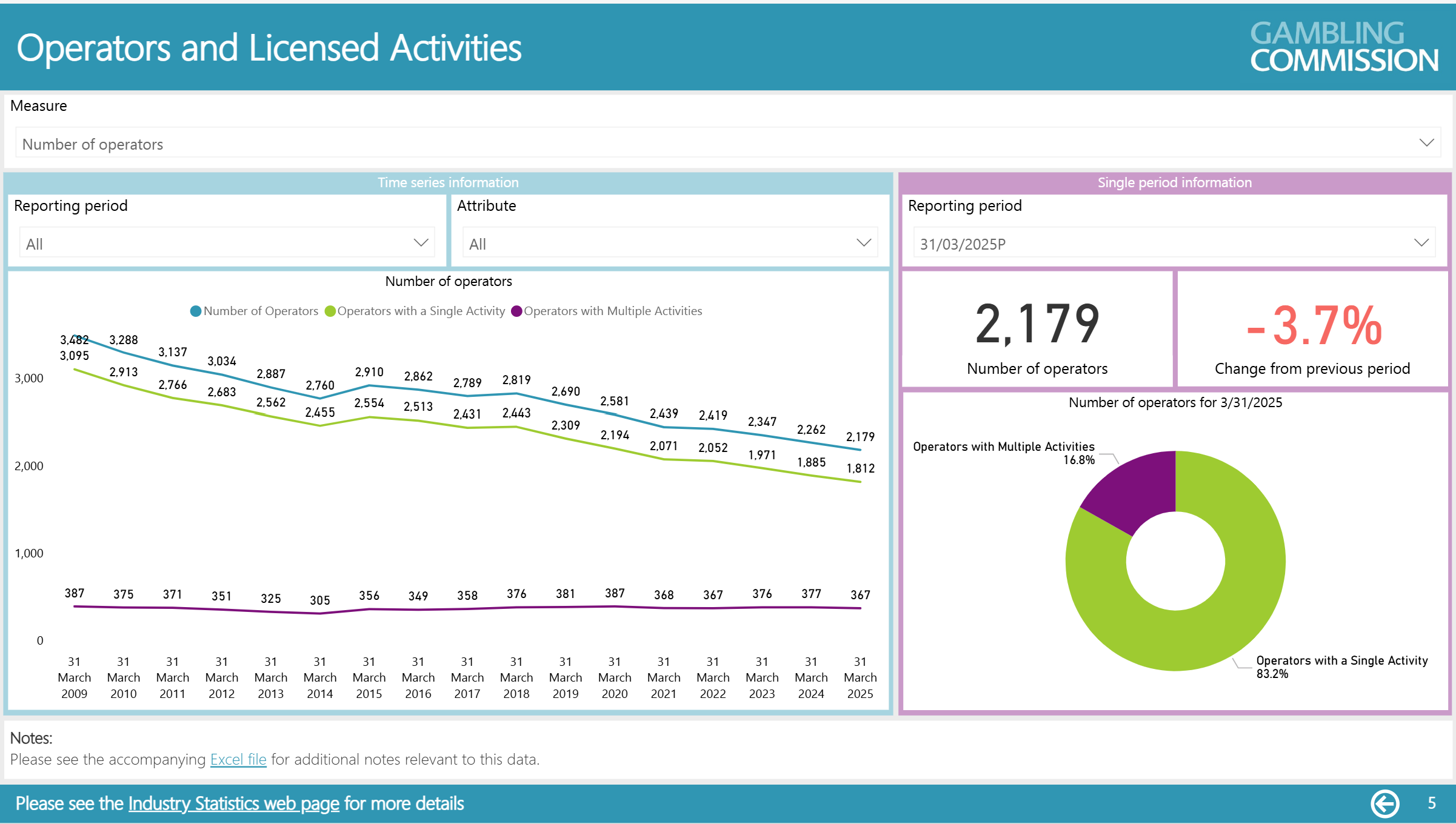Click the -3.7% change from previous period card
Viewport: 1456px width, 824px height.
pyautogui.click(x=1312, y=330)
